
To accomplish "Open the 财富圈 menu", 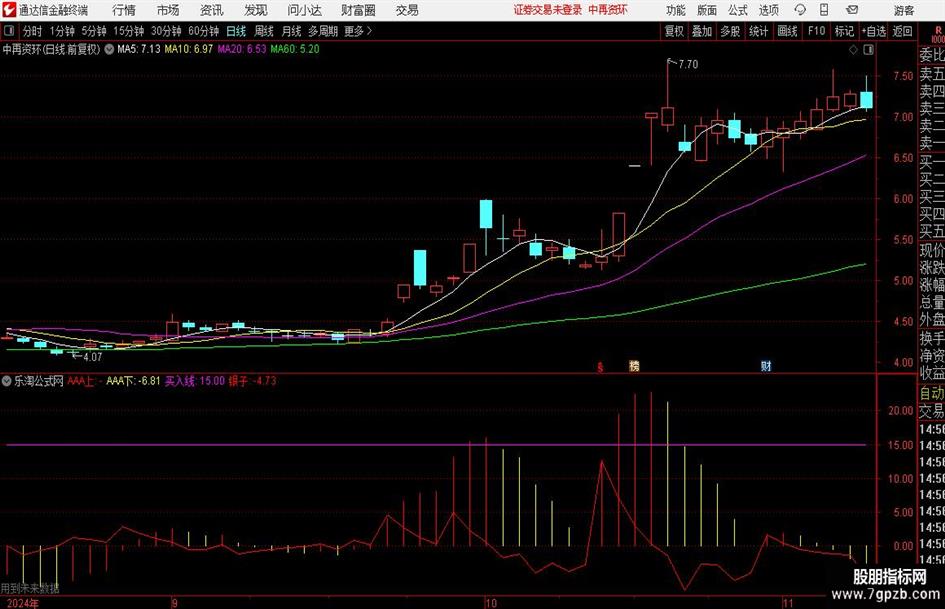I will [358, 10].
